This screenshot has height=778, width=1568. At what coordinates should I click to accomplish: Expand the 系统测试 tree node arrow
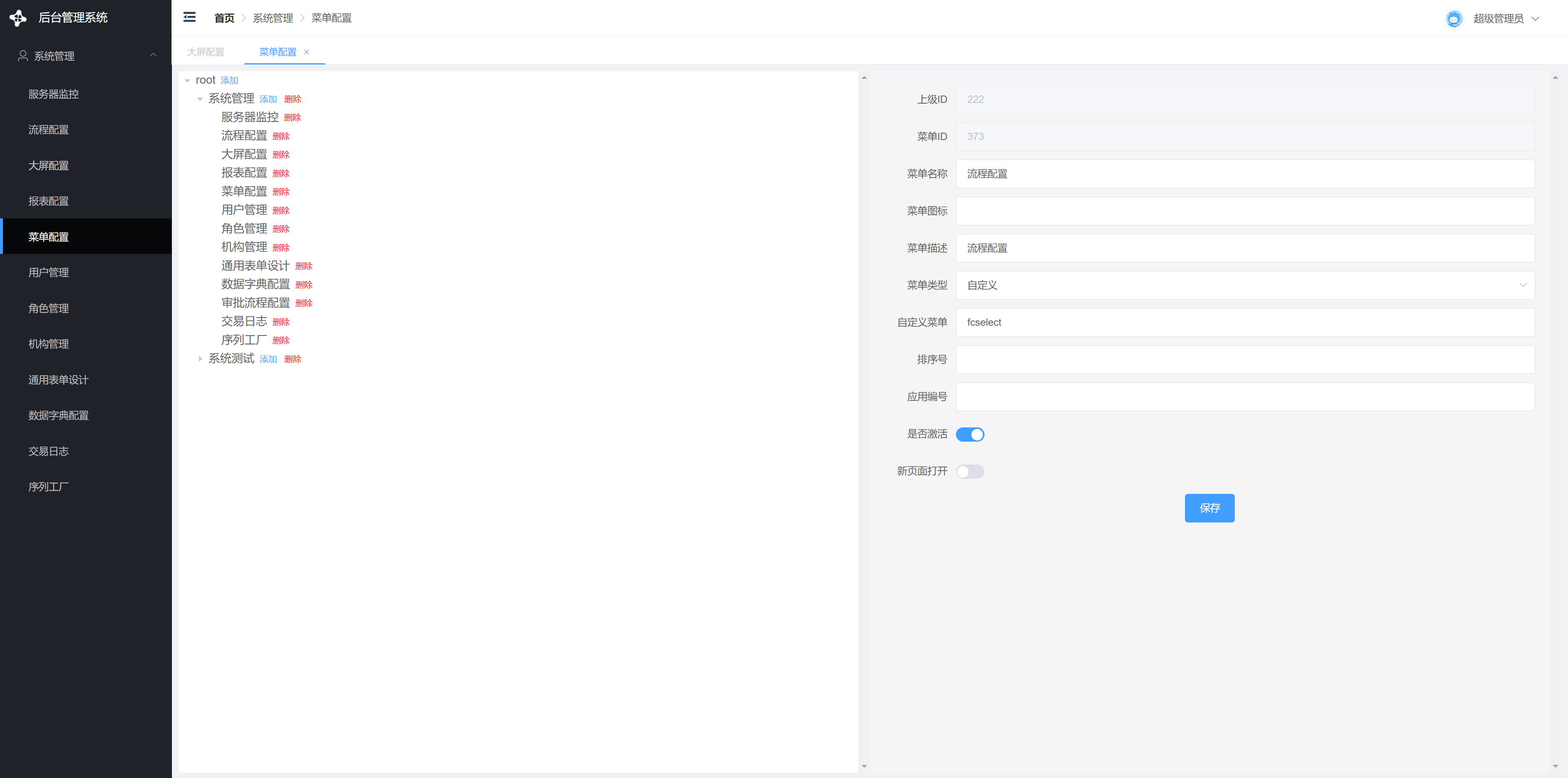pos(200,359)
